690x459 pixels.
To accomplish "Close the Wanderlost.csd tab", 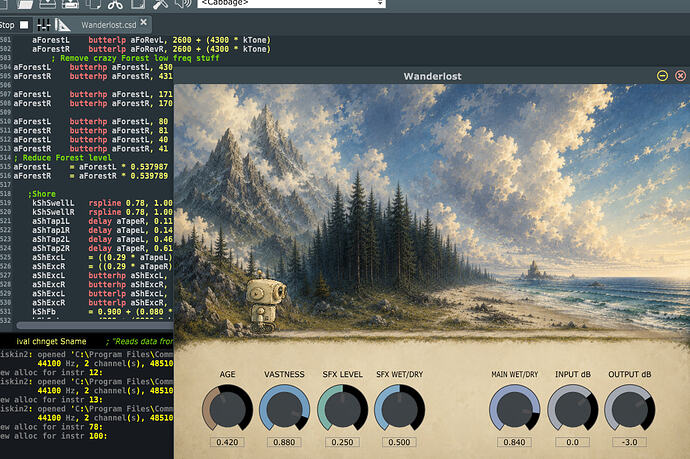I will pos(143,22).
